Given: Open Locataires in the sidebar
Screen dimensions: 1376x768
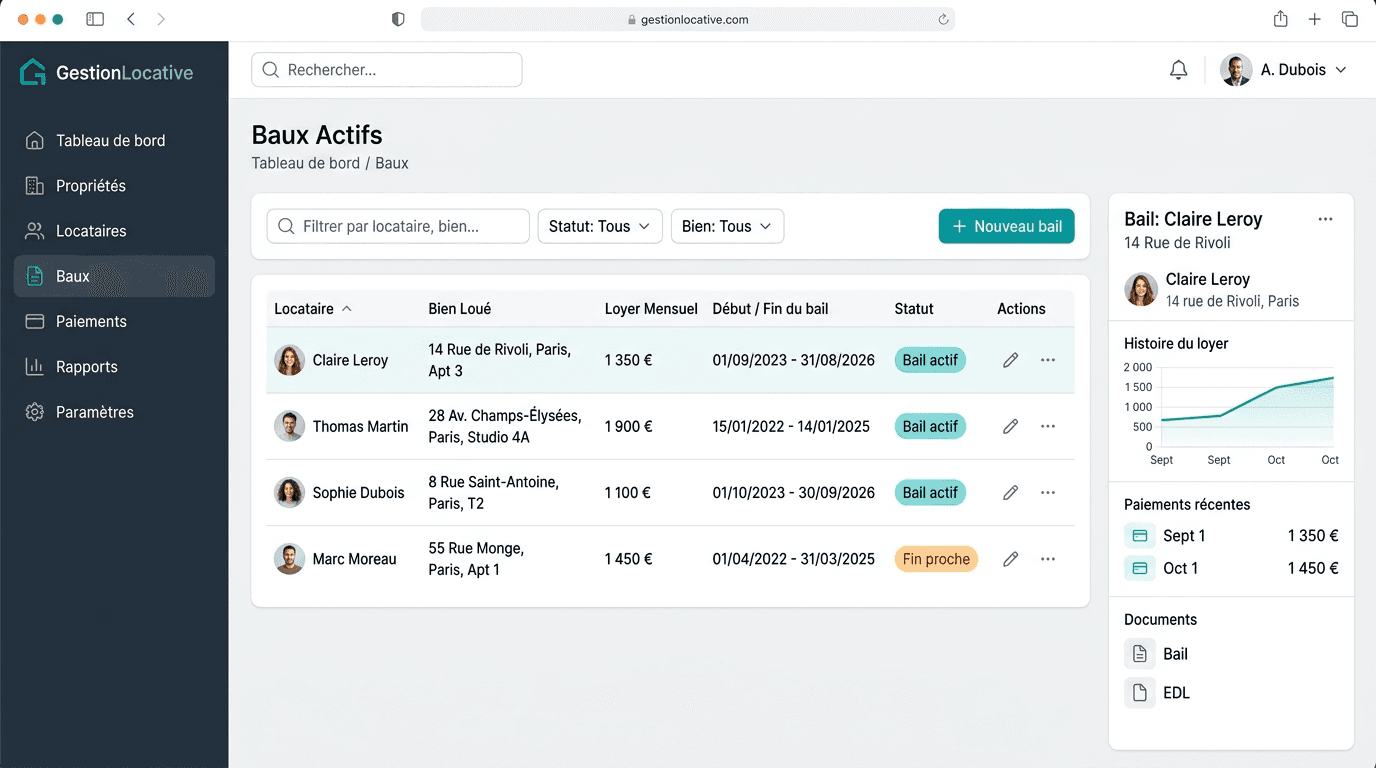Looking at the screenshot, I should 91,231.
